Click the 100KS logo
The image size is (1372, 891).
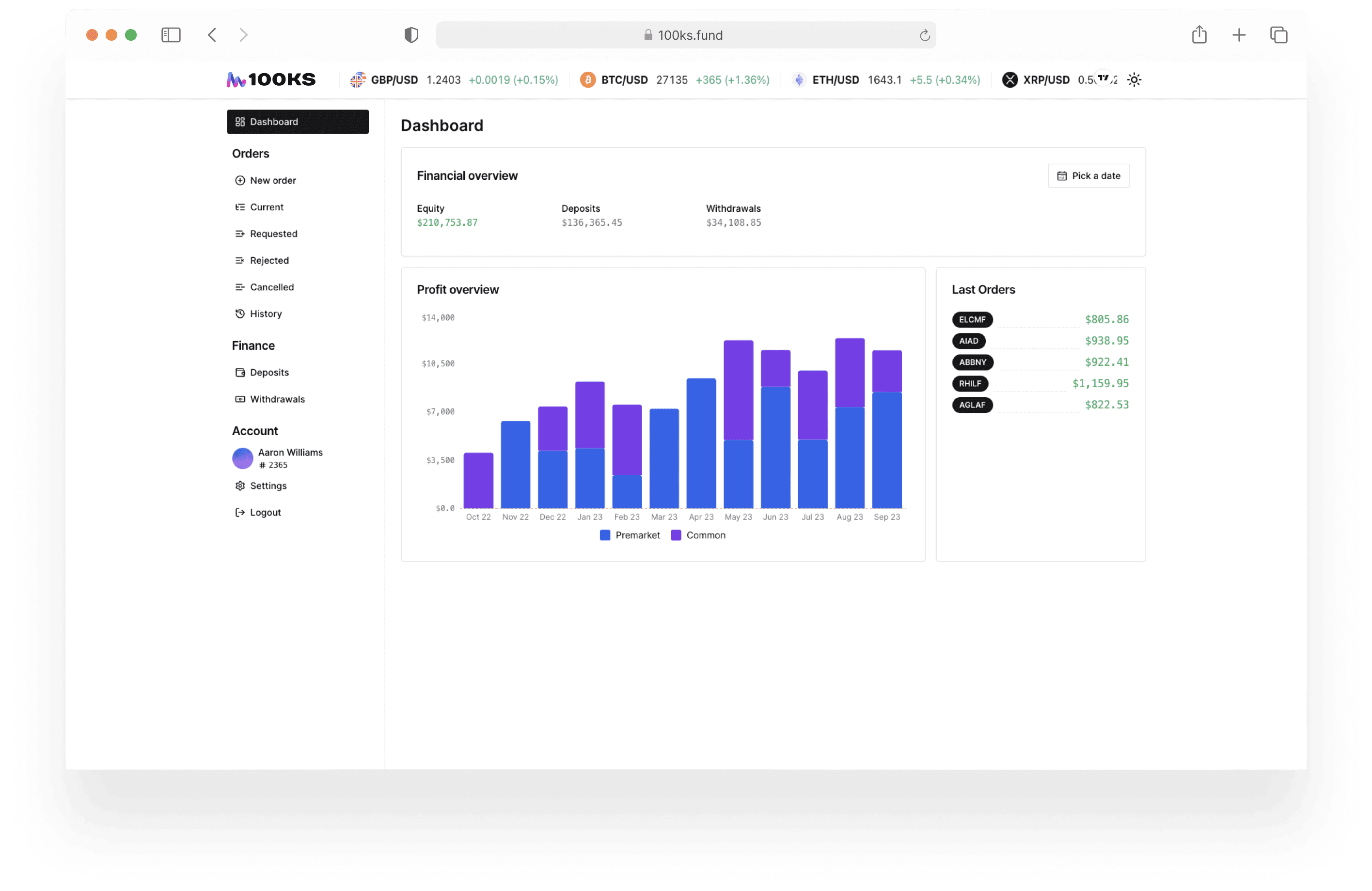point(270,79)
